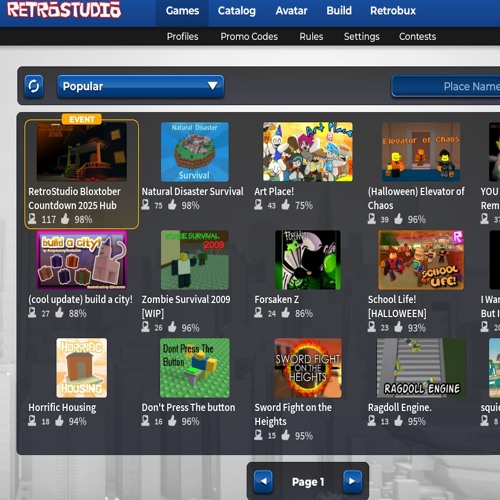Open Sword Fight on the Heights thumbnail
The width and height of the screenshot is (500, 500).
tap(308, 368)
